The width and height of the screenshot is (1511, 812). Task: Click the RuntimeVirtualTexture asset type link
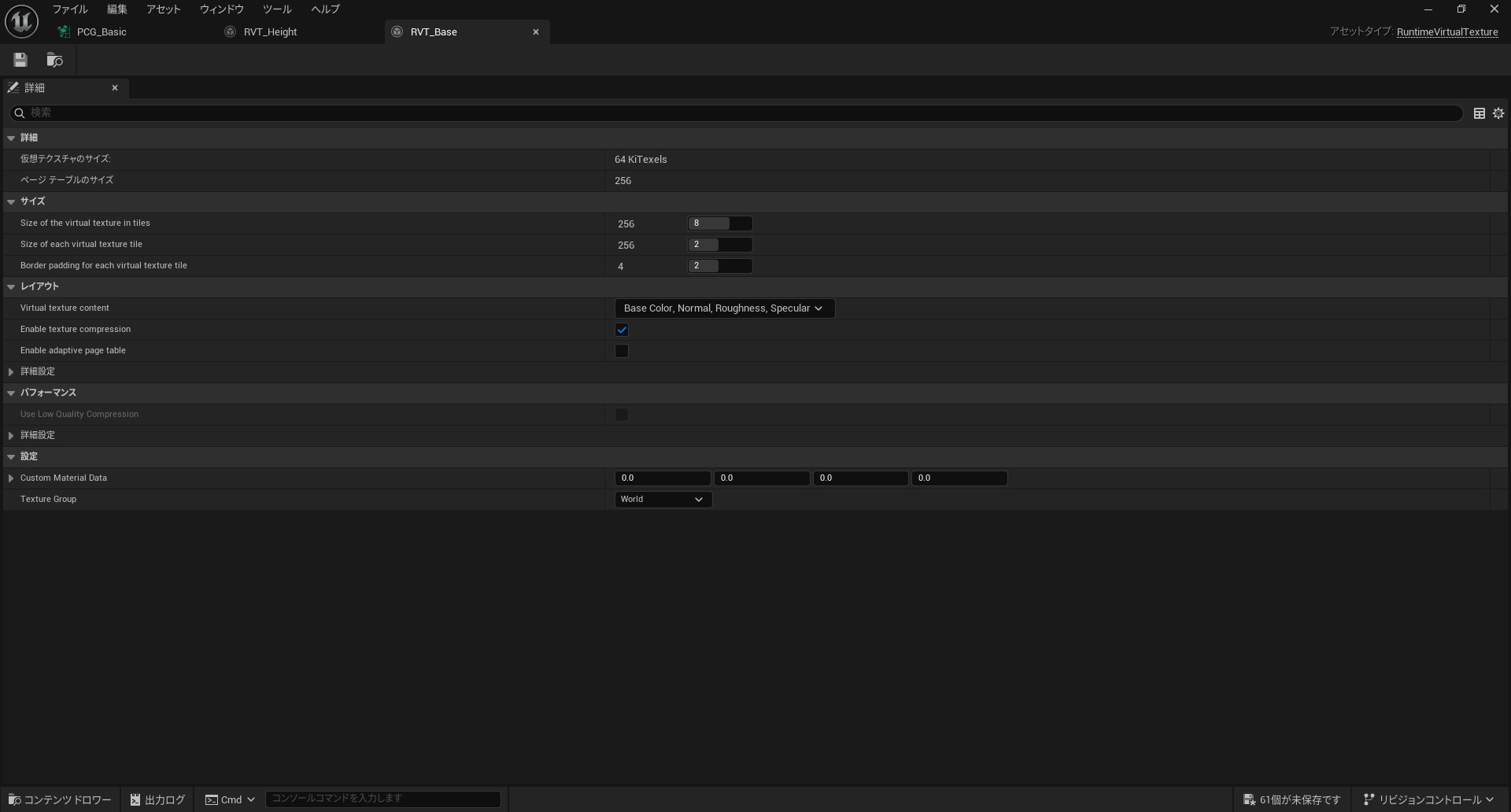(x=1446, y=32)
